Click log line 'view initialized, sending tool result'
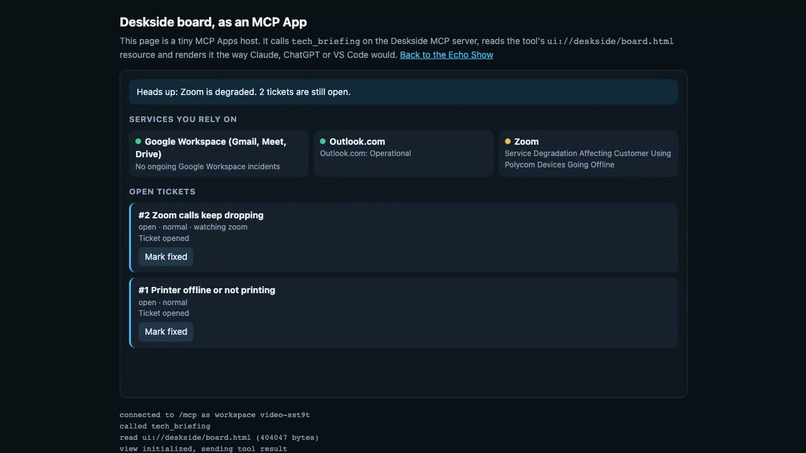This screenshot has width=806, height=453. pyautogui.click(x=204, y=449)
